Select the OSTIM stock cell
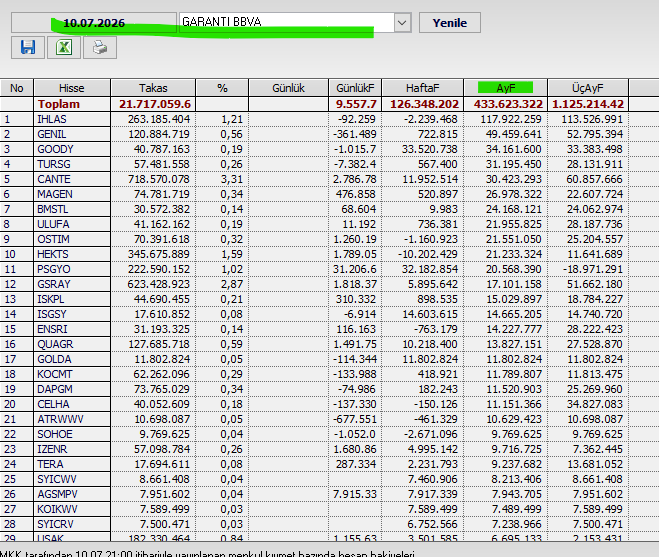The width and height of the screenshot is (659, 557). click(72, 239)
